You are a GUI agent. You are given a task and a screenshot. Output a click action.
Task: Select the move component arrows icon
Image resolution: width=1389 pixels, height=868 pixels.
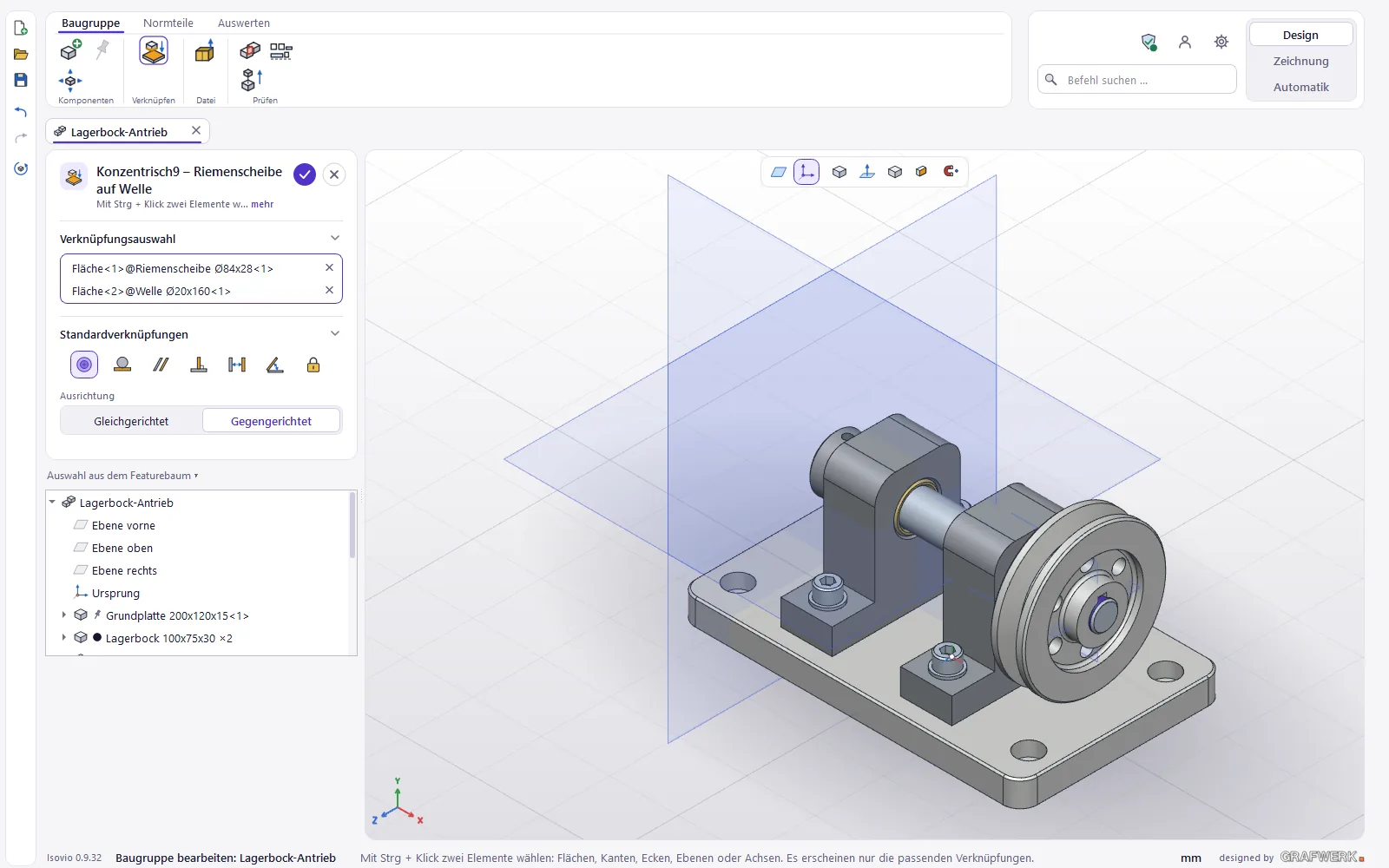click(70, 81)
